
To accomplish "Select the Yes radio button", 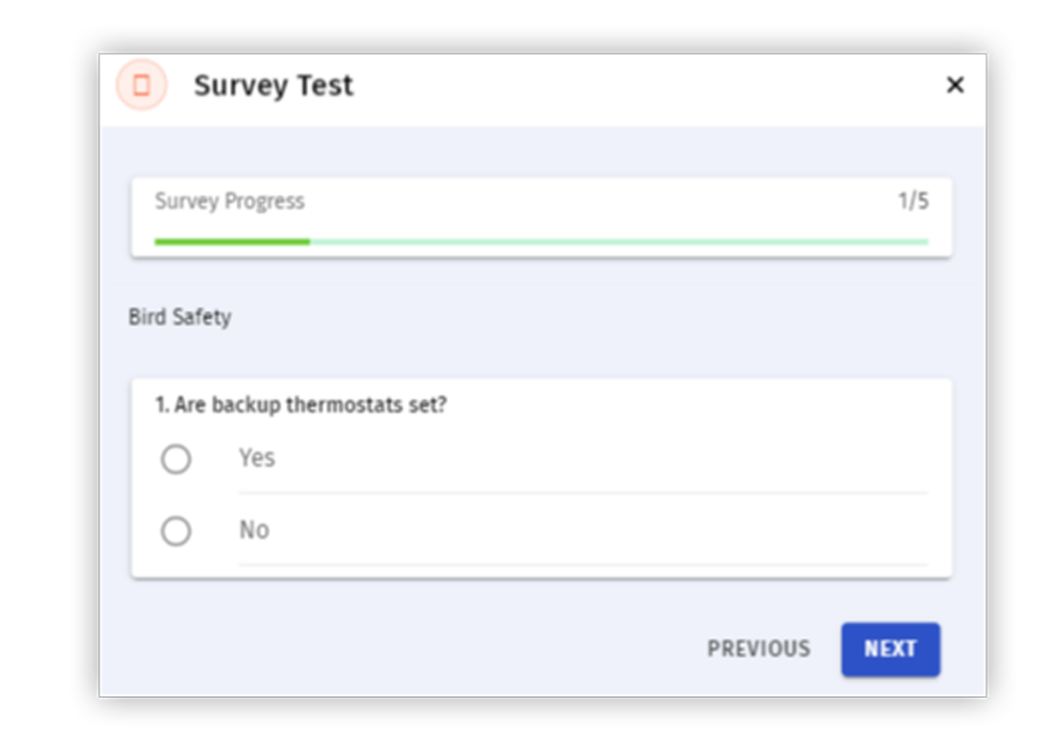I will pyautogui.click(x=176, y=459).
